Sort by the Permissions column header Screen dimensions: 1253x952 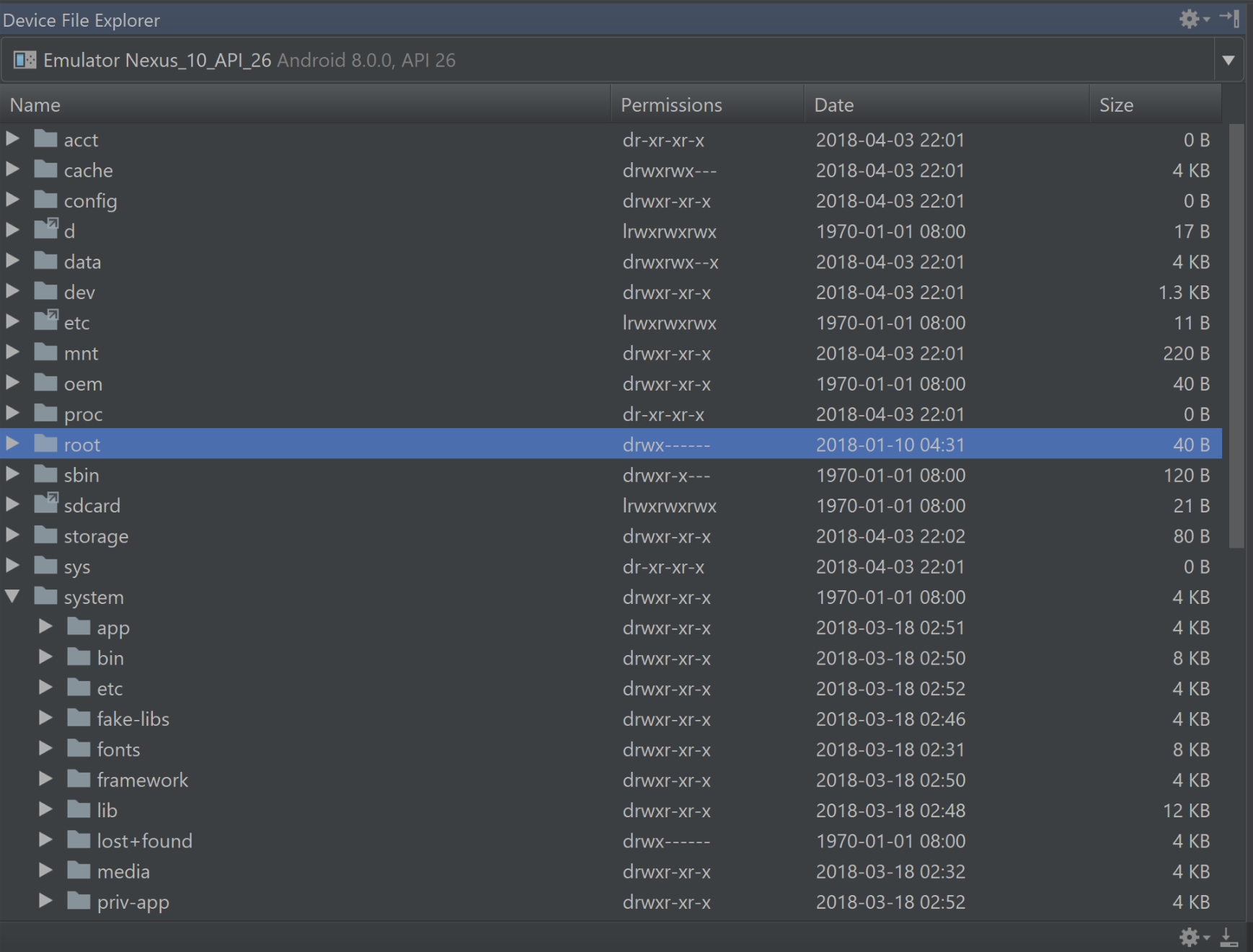(708, 104)
